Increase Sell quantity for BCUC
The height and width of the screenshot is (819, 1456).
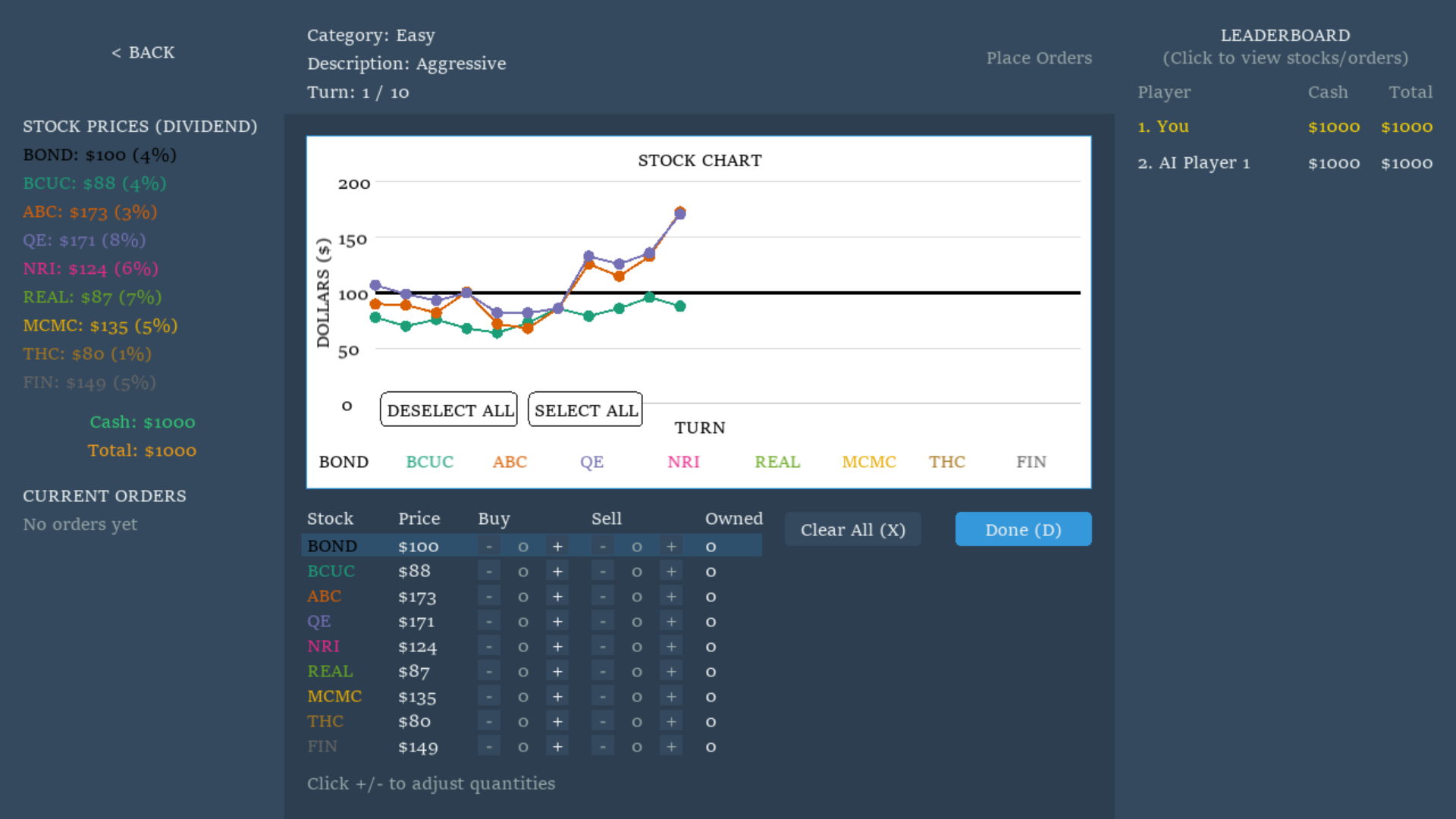671,571
